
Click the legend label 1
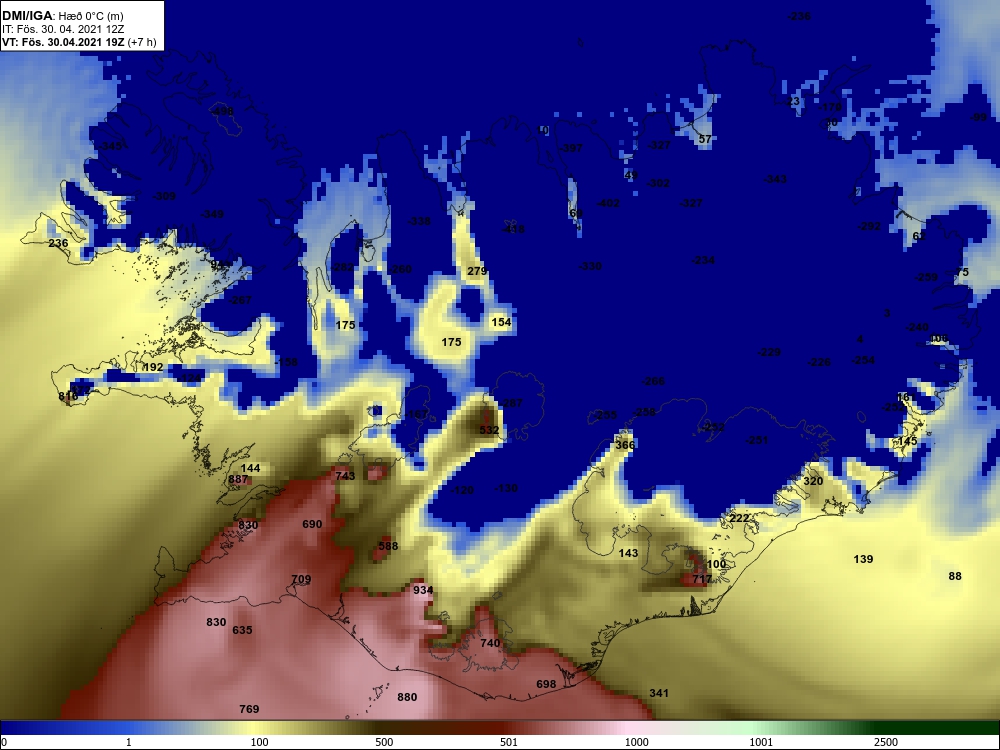pyautogui.click(x=128, y=742)
